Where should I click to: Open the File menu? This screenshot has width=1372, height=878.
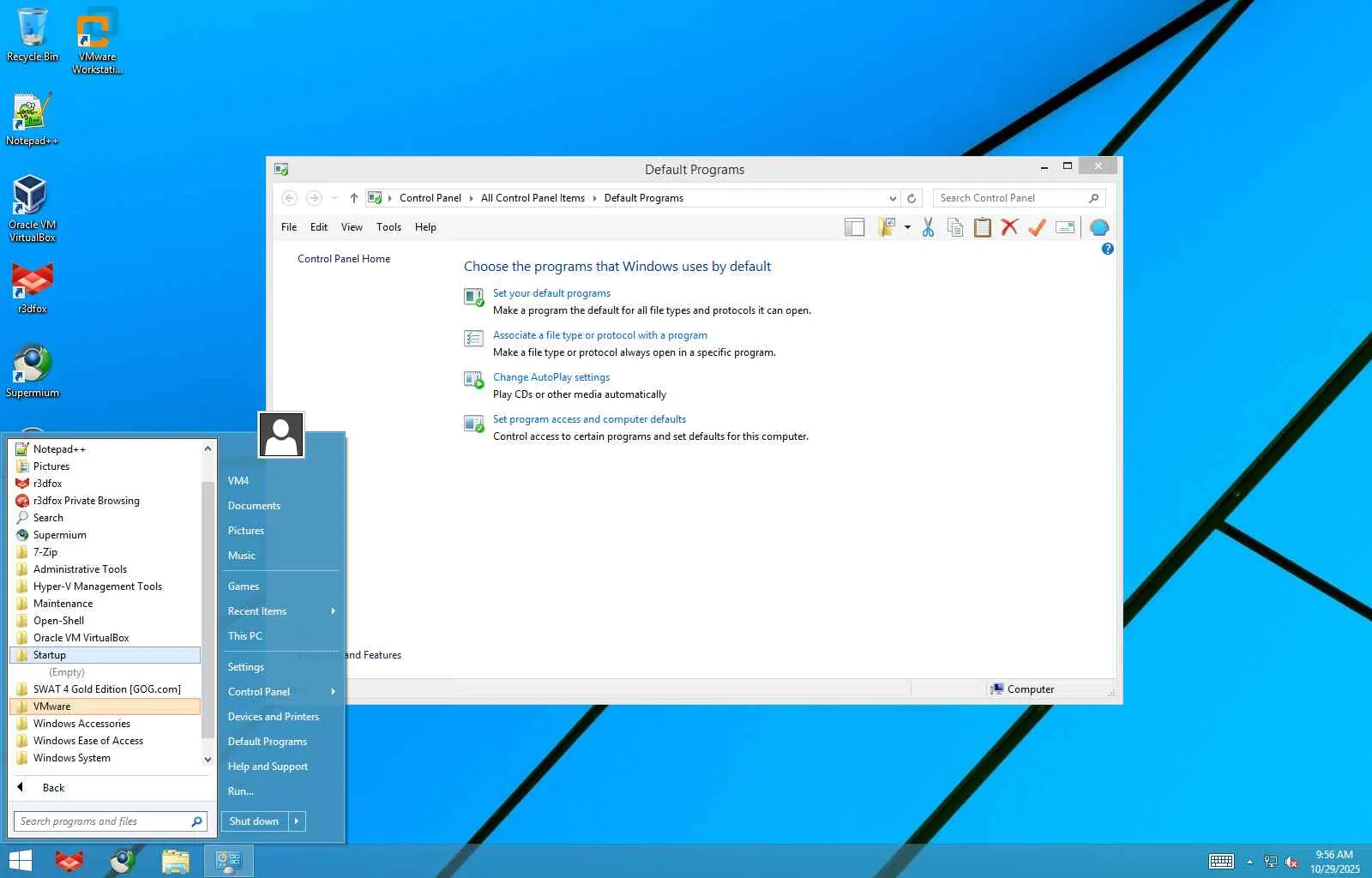point(289,227)
